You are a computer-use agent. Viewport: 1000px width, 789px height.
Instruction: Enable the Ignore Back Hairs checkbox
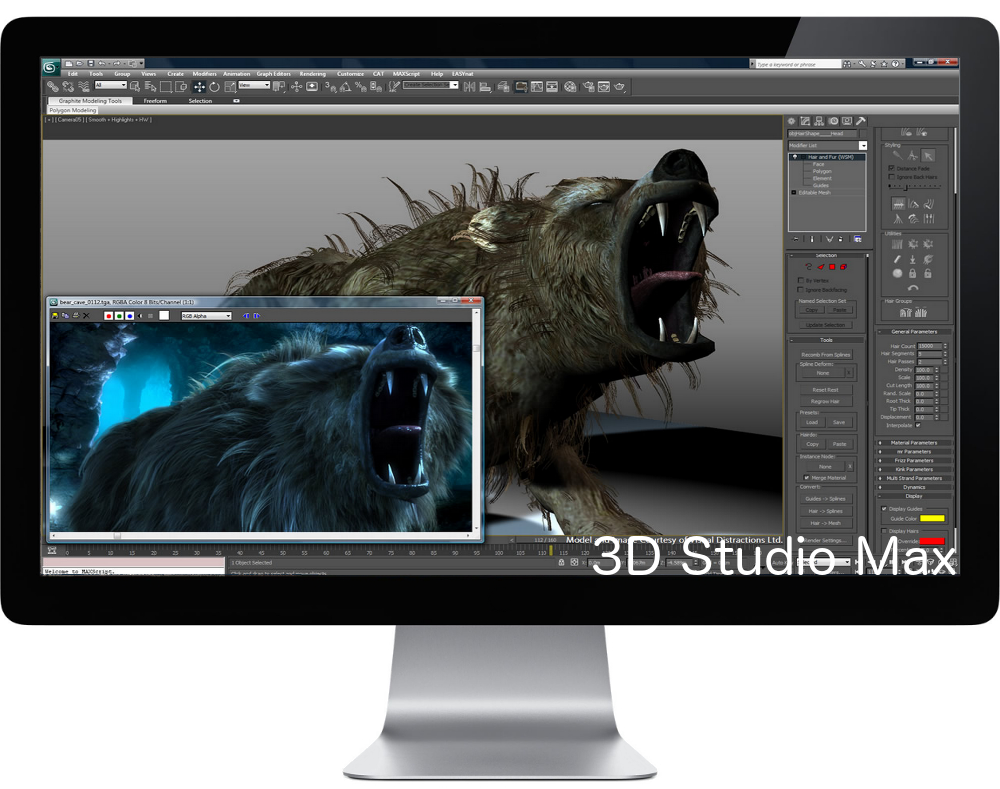pyautogui.click(x=892, y=177)
